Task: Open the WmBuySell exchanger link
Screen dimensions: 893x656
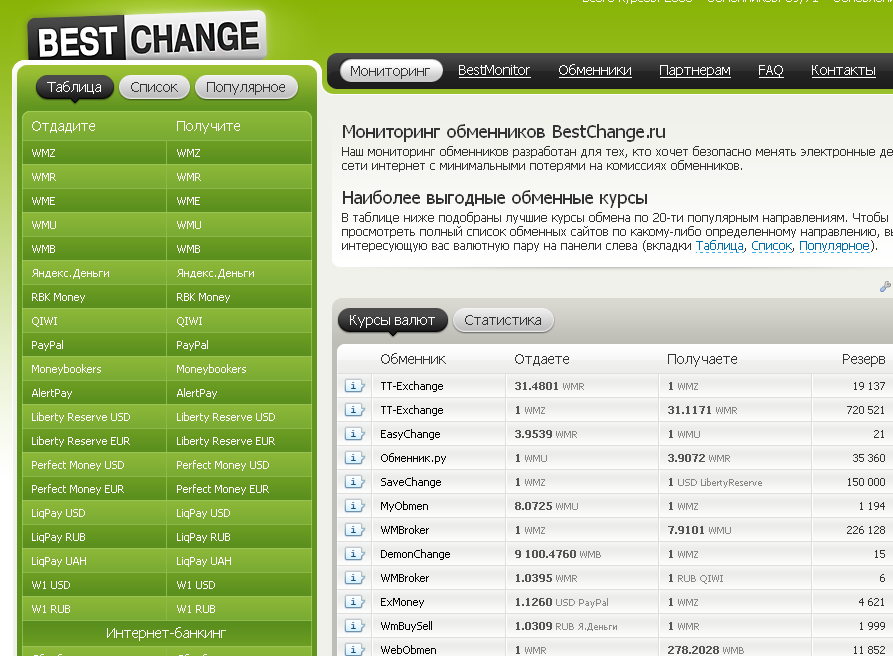Action: pos(406,626)
